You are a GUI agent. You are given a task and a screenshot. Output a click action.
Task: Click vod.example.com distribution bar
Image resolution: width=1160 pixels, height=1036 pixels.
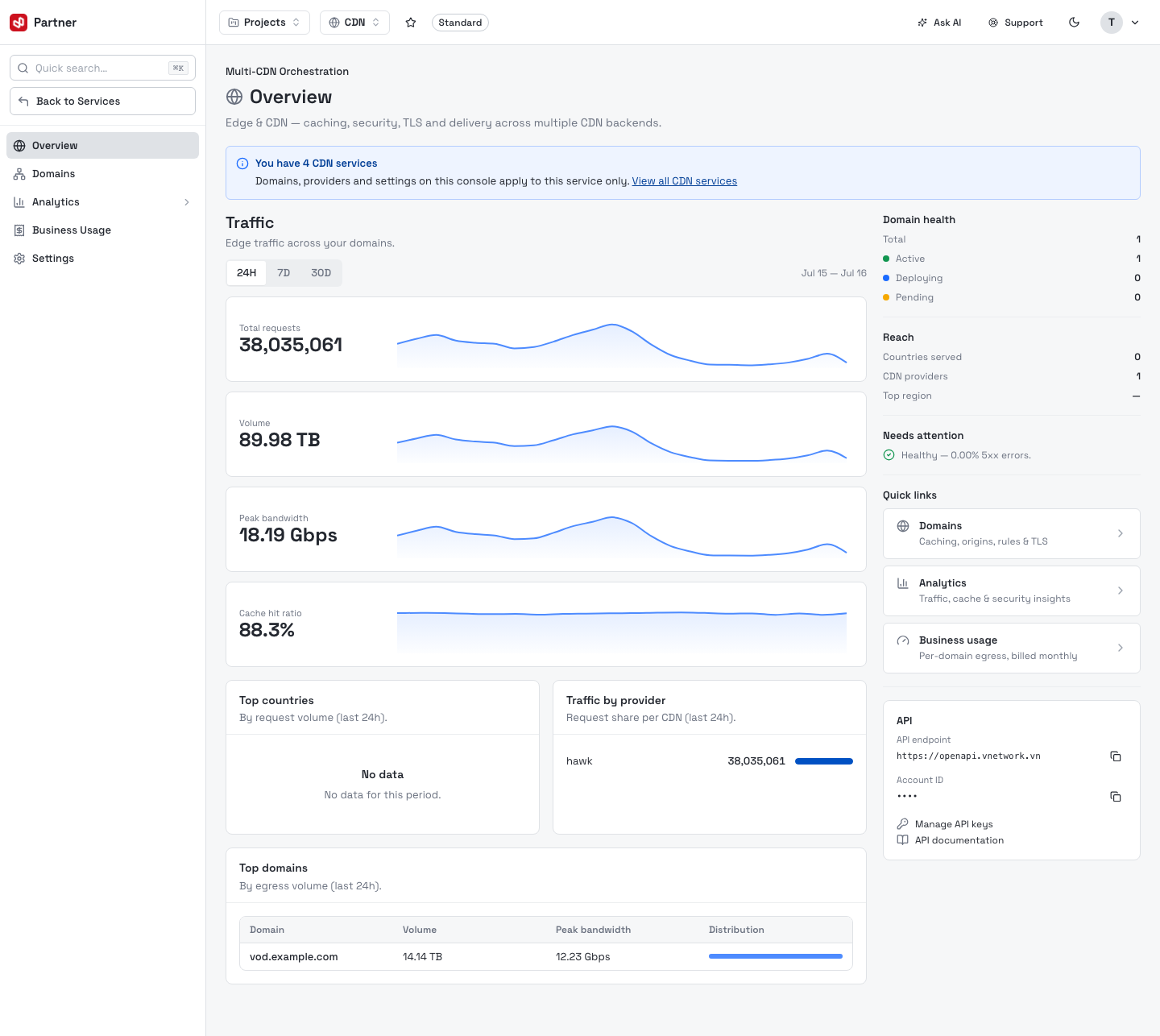click(x=776, y=956)
